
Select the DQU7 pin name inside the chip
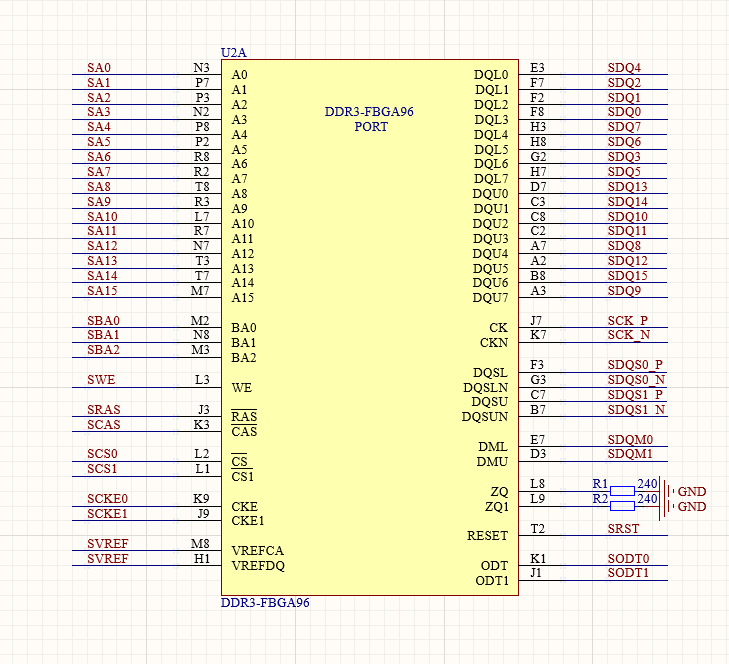coord(490,298)
